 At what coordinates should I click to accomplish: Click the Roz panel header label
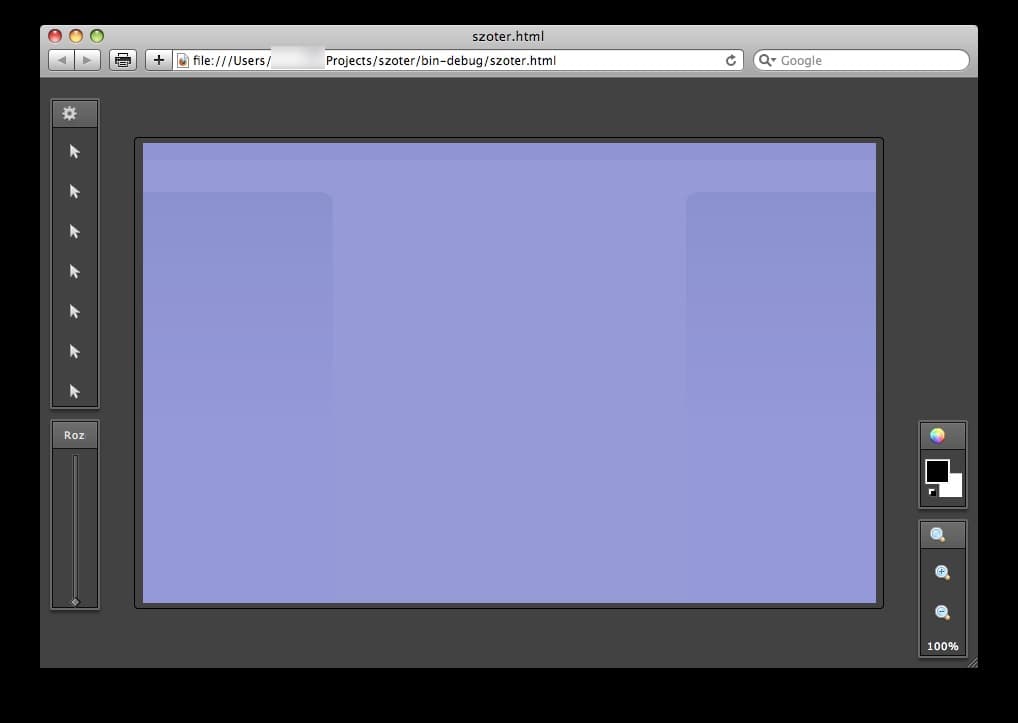(x=74, y=435)
